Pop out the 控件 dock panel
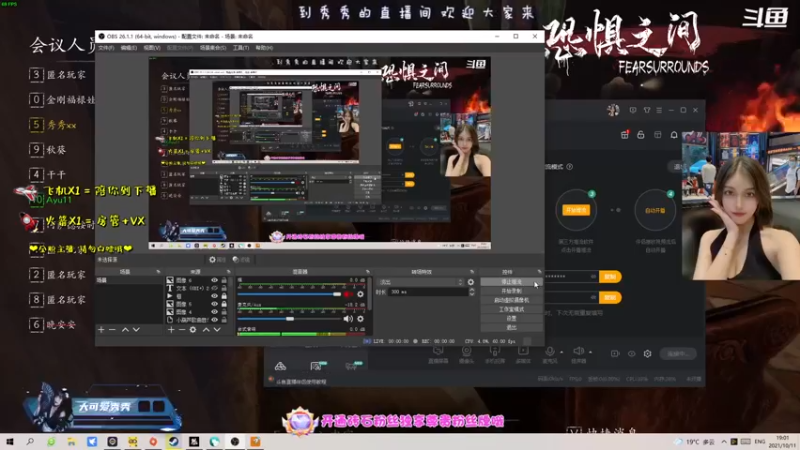Viewport: 800px width, 450px height. [539, 272]
